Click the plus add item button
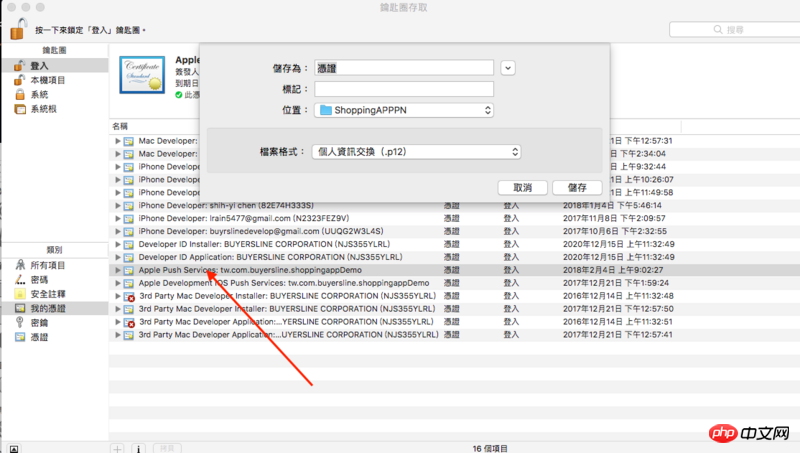Screen dimensions: 800x453 point(117,448)
